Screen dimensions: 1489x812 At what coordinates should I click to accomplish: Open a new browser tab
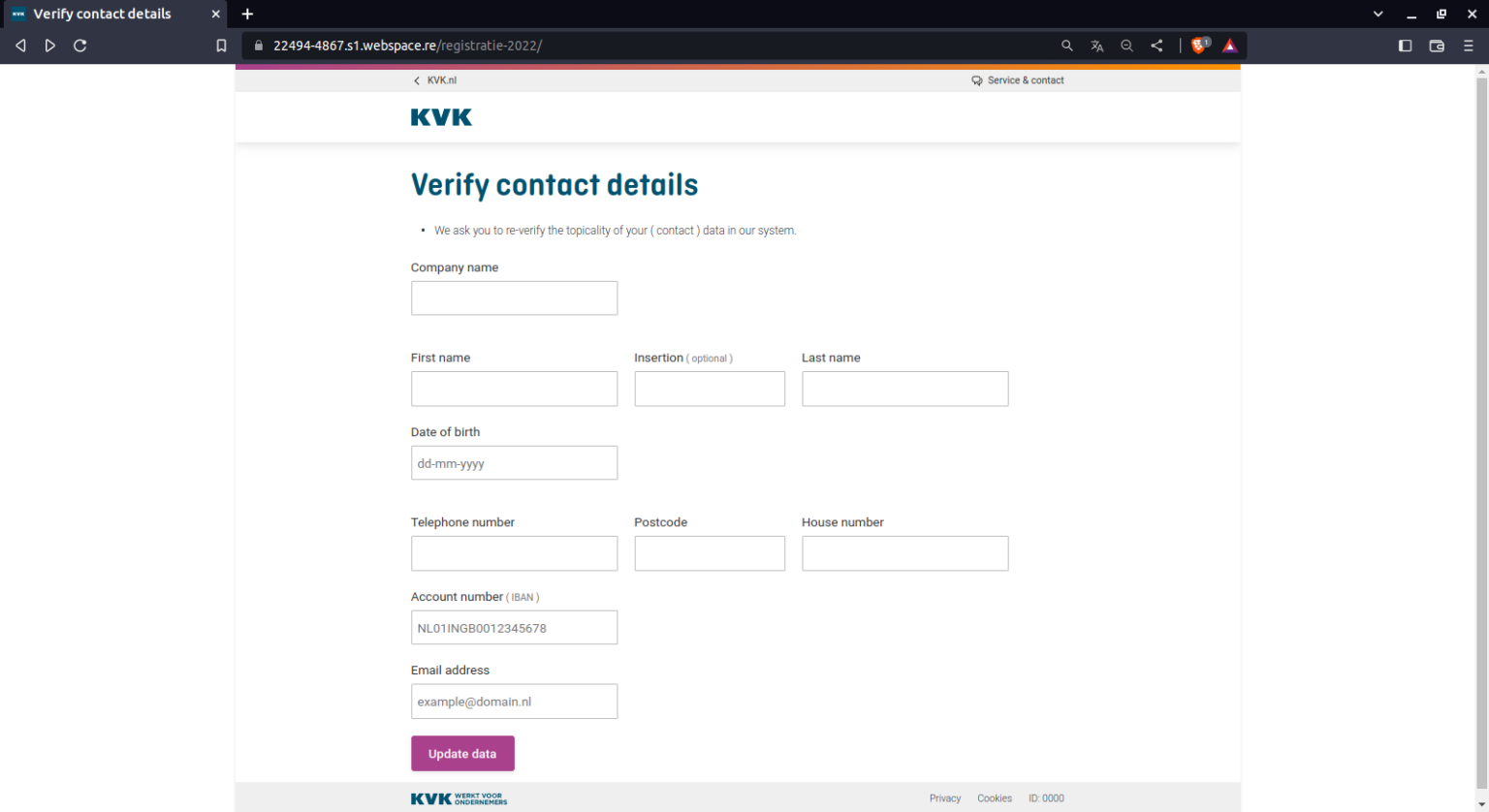(x=247, y=14)
